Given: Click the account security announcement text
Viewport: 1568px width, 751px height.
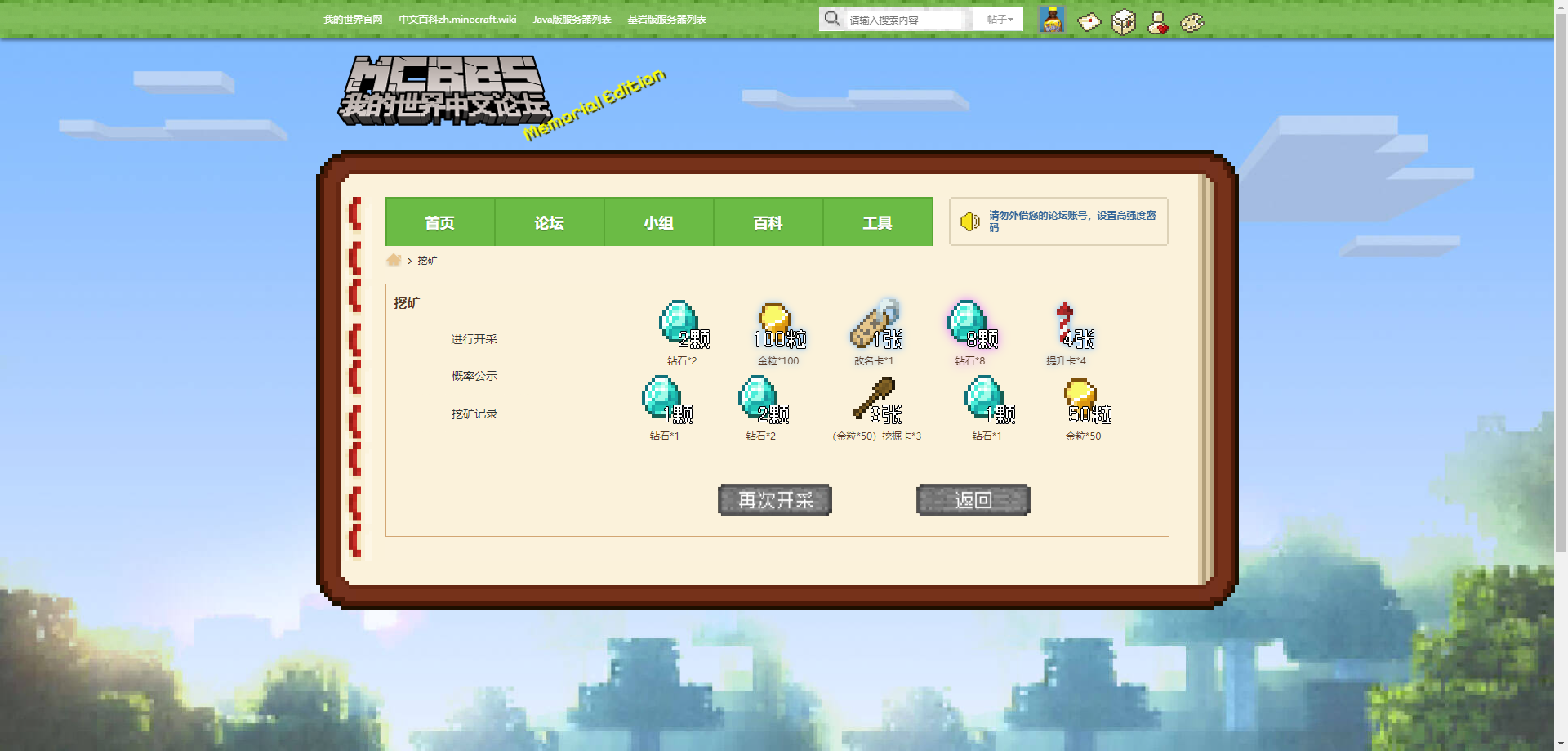Looking at the screenshot, I should [x=1072, y=221].
